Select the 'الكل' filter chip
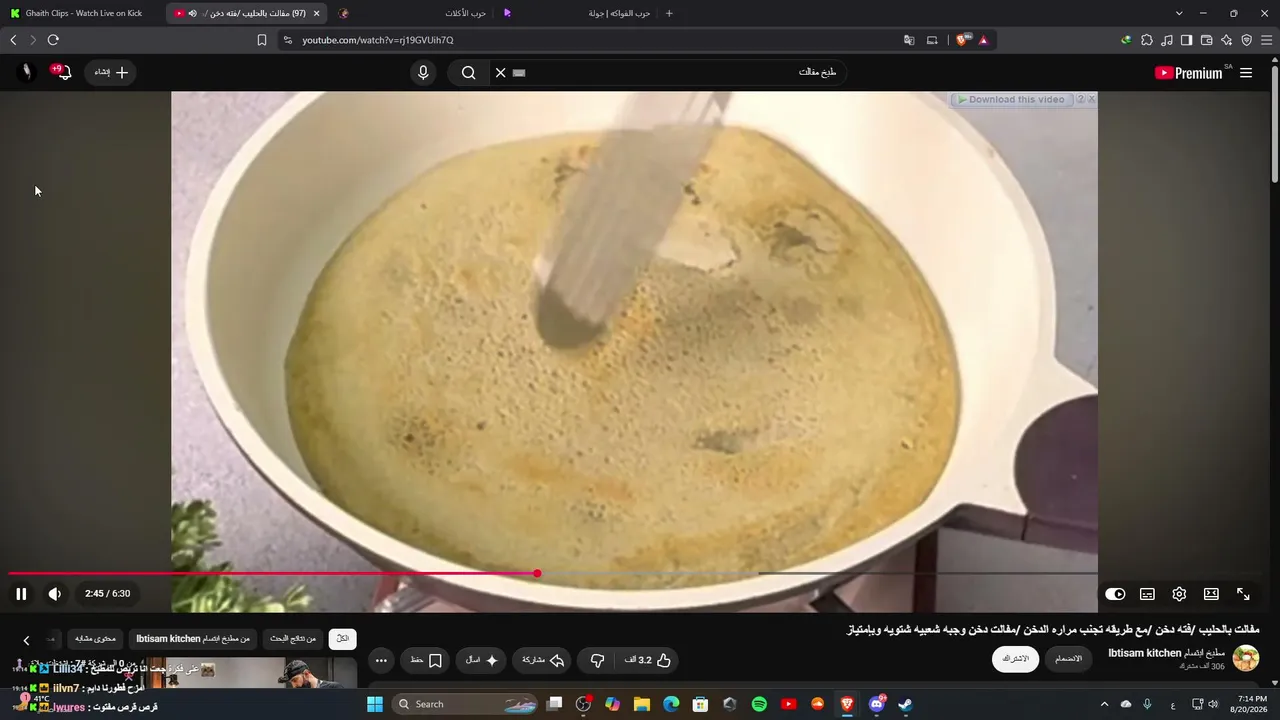Screen dimensions: 1280x720 [x=342, y=639]
